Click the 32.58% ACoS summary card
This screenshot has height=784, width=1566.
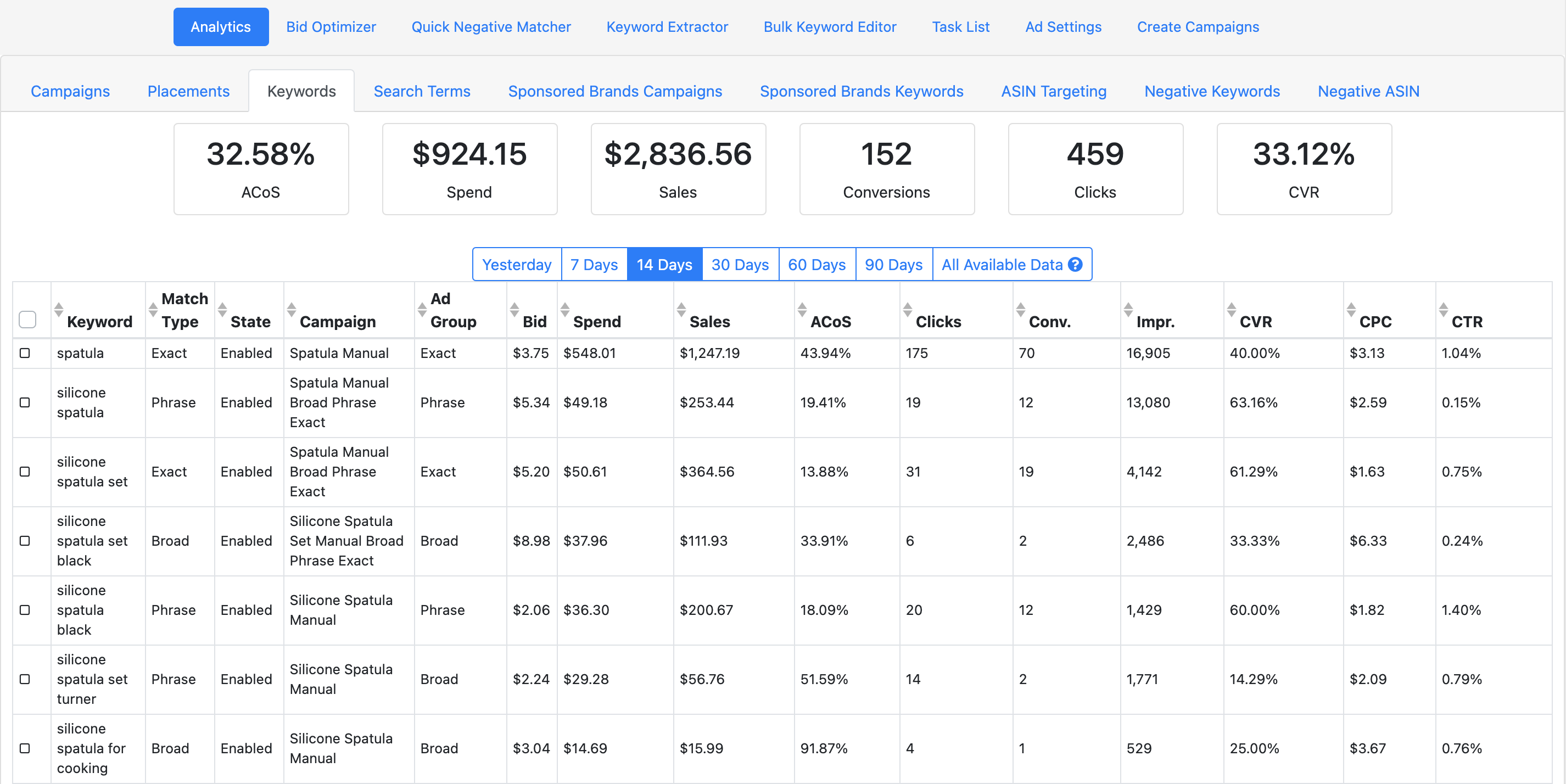261,169
